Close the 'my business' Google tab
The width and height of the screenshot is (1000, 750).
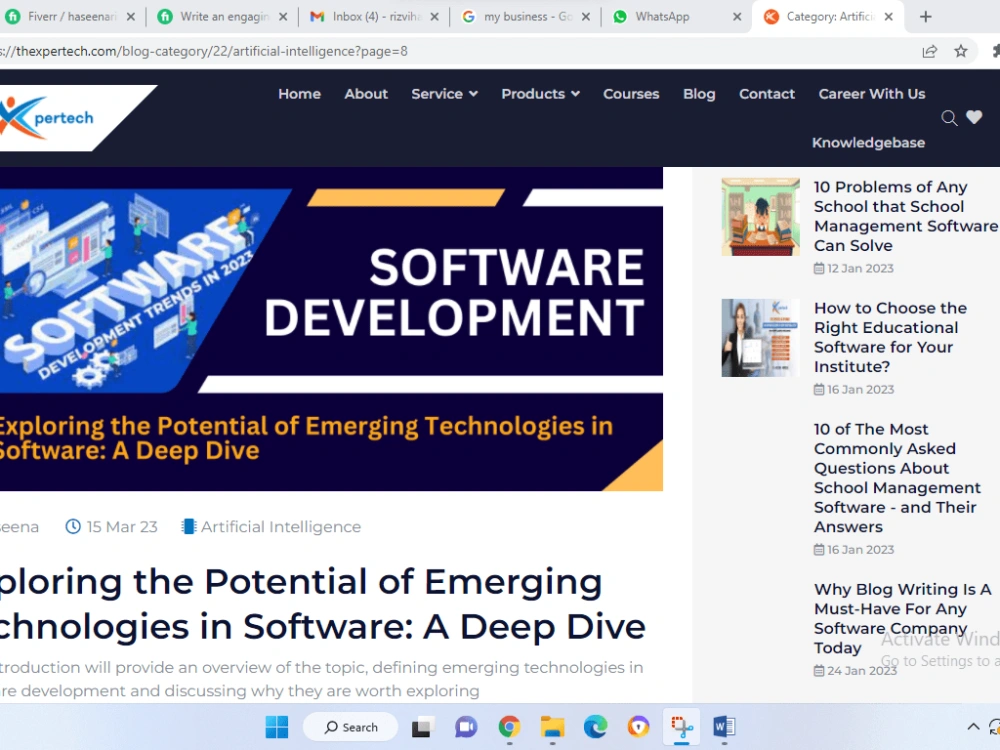point(585,17)
